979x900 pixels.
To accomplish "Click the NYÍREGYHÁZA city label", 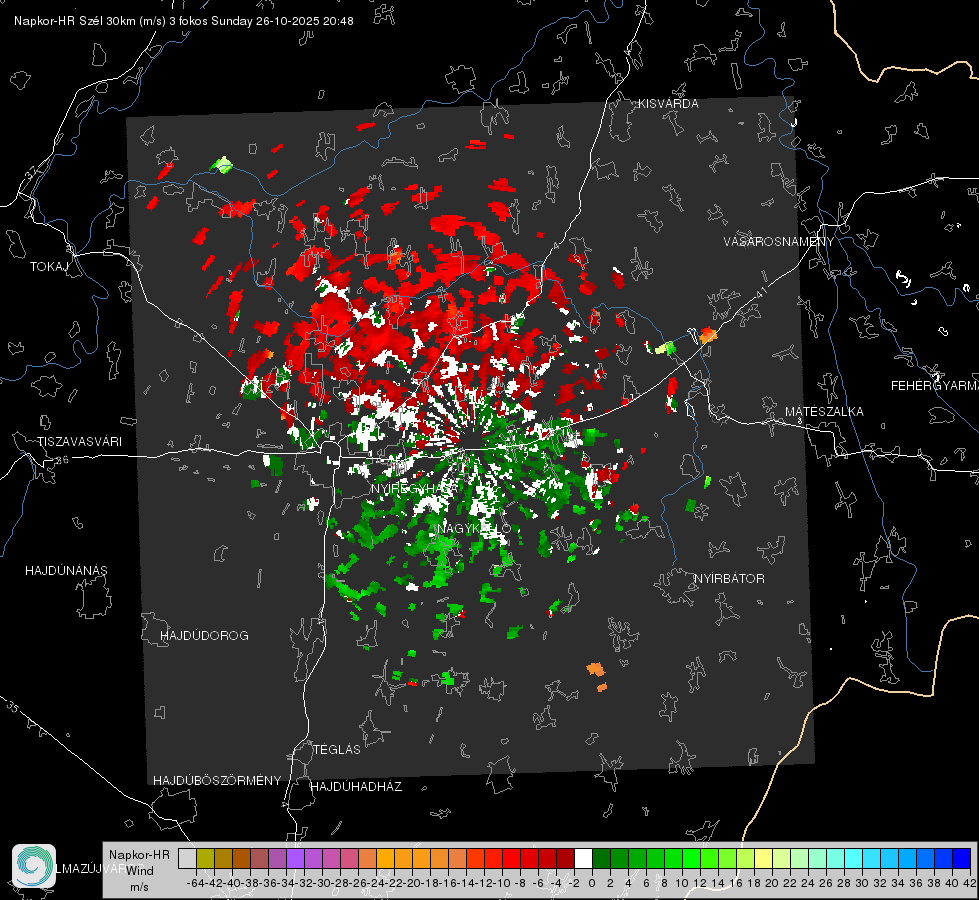I will coord(413,488).
